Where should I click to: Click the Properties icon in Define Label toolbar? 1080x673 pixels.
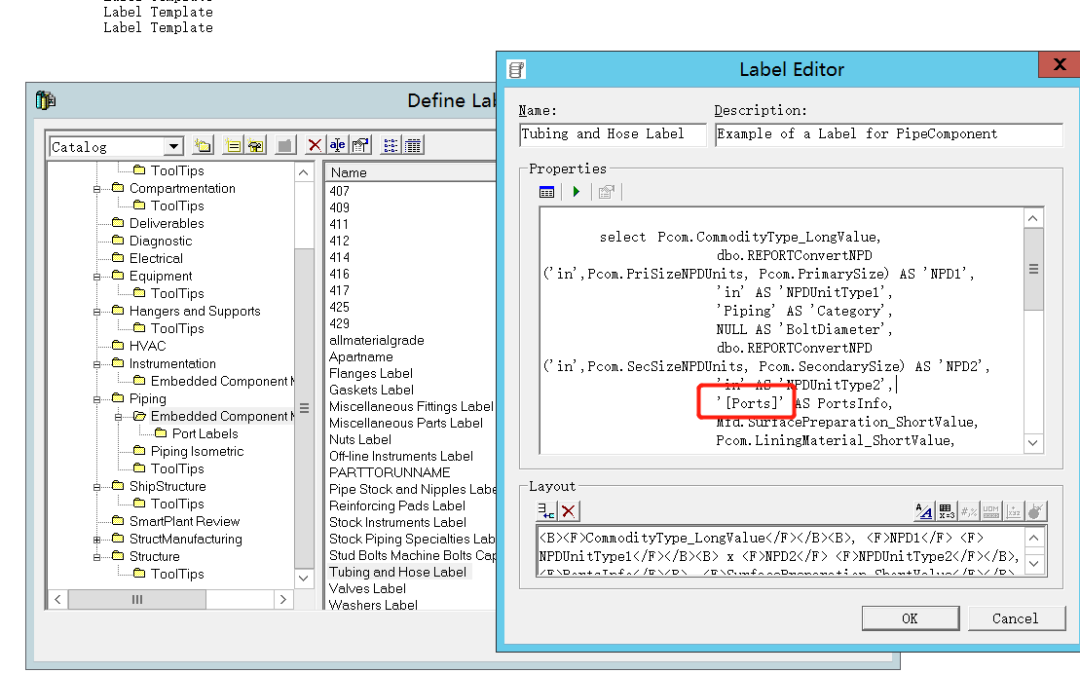(360, 145)
